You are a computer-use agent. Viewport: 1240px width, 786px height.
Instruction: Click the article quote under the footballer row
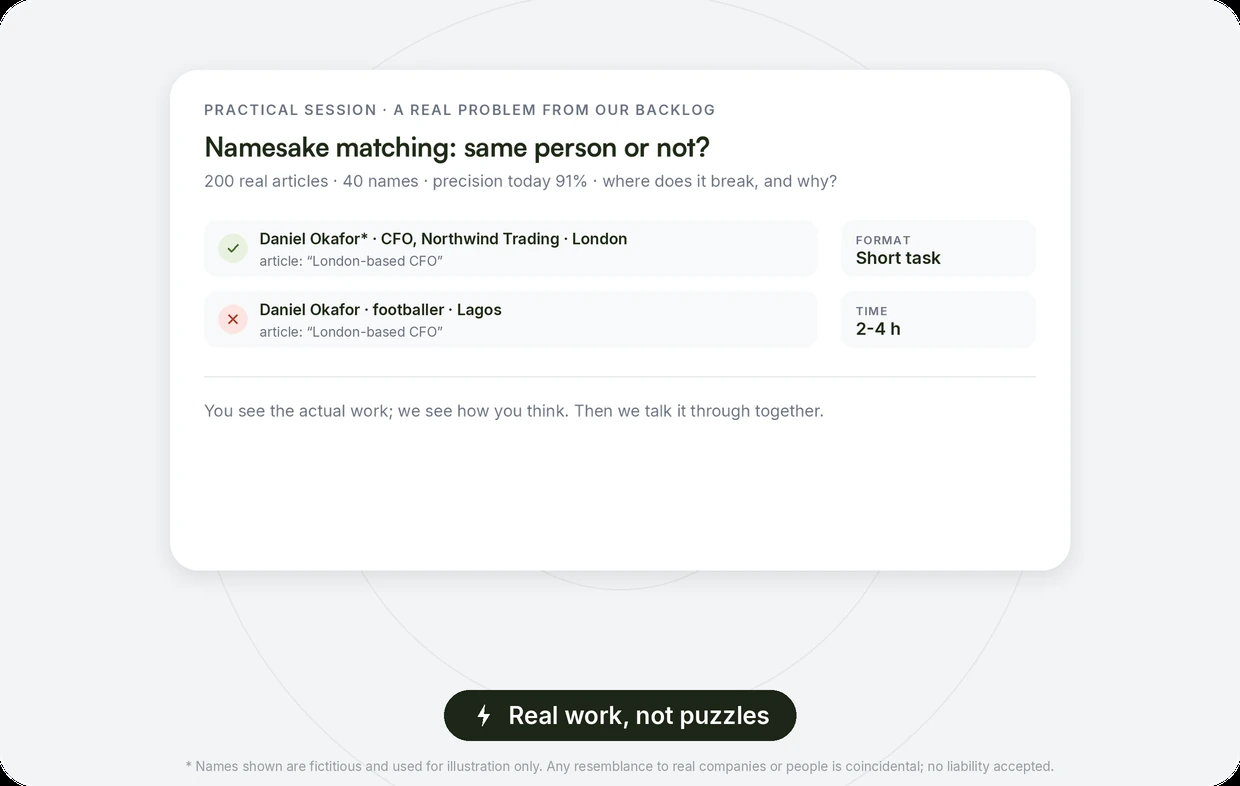tap(351, 332)
